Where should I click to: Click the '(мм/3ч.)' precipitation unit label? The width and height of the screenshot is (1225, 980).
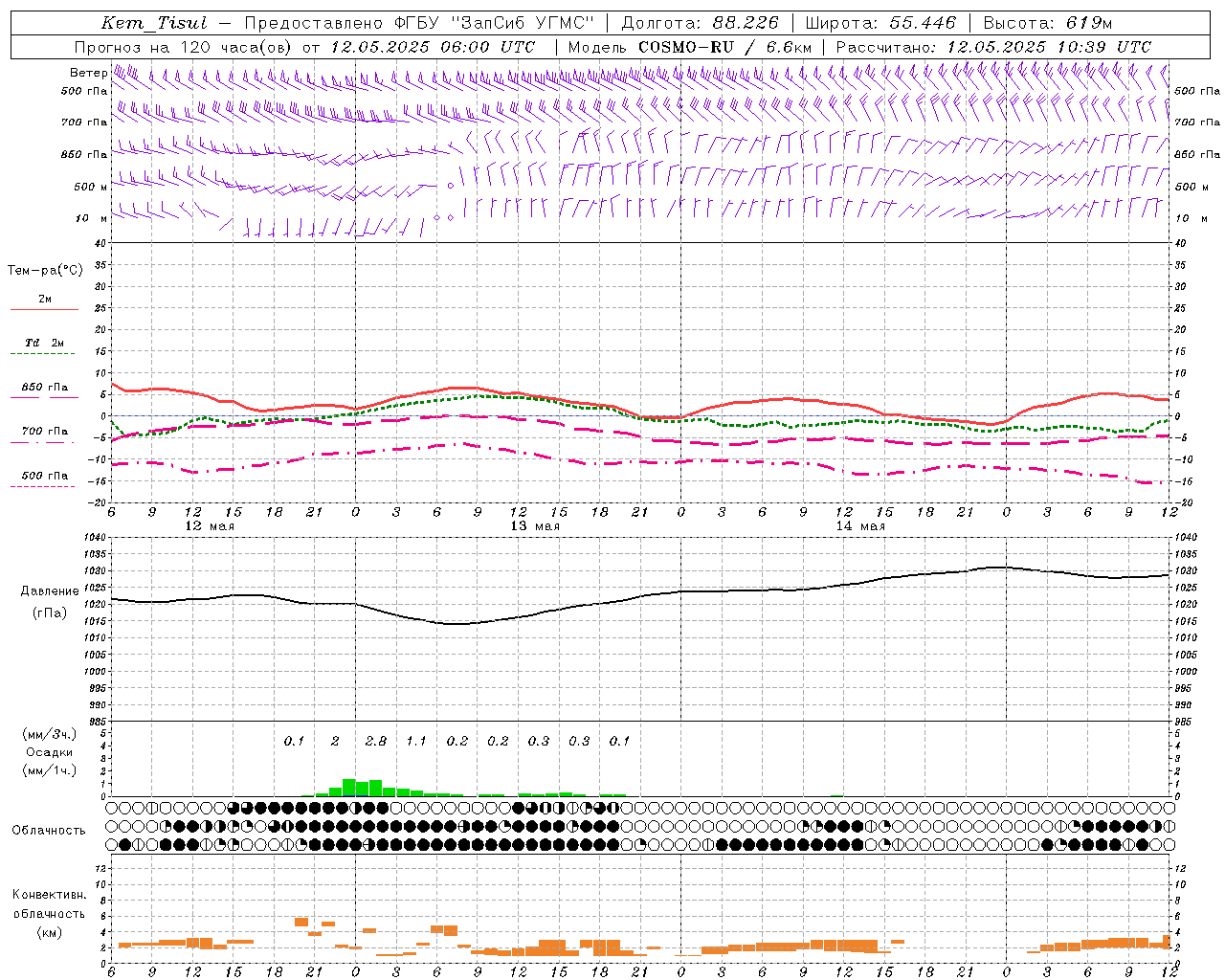click(50, 734)
